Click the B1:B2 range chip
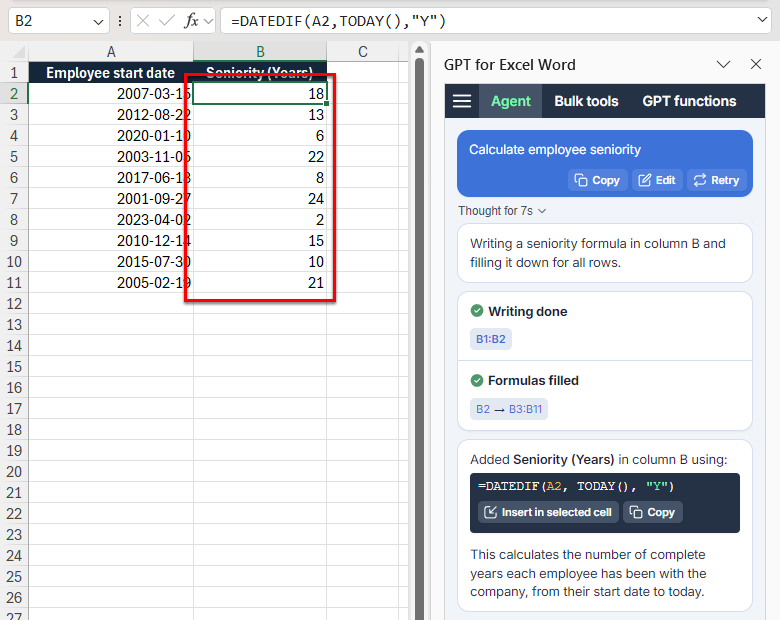 coord(490,339)
